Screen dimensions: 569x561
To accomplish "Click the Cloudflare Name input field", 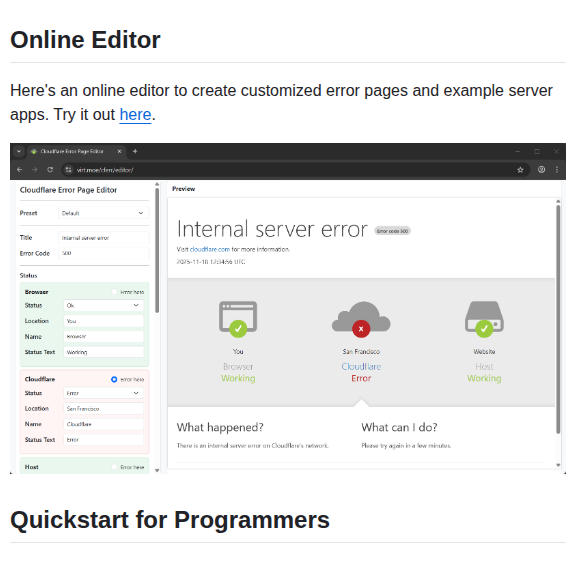I will (103, 424).
